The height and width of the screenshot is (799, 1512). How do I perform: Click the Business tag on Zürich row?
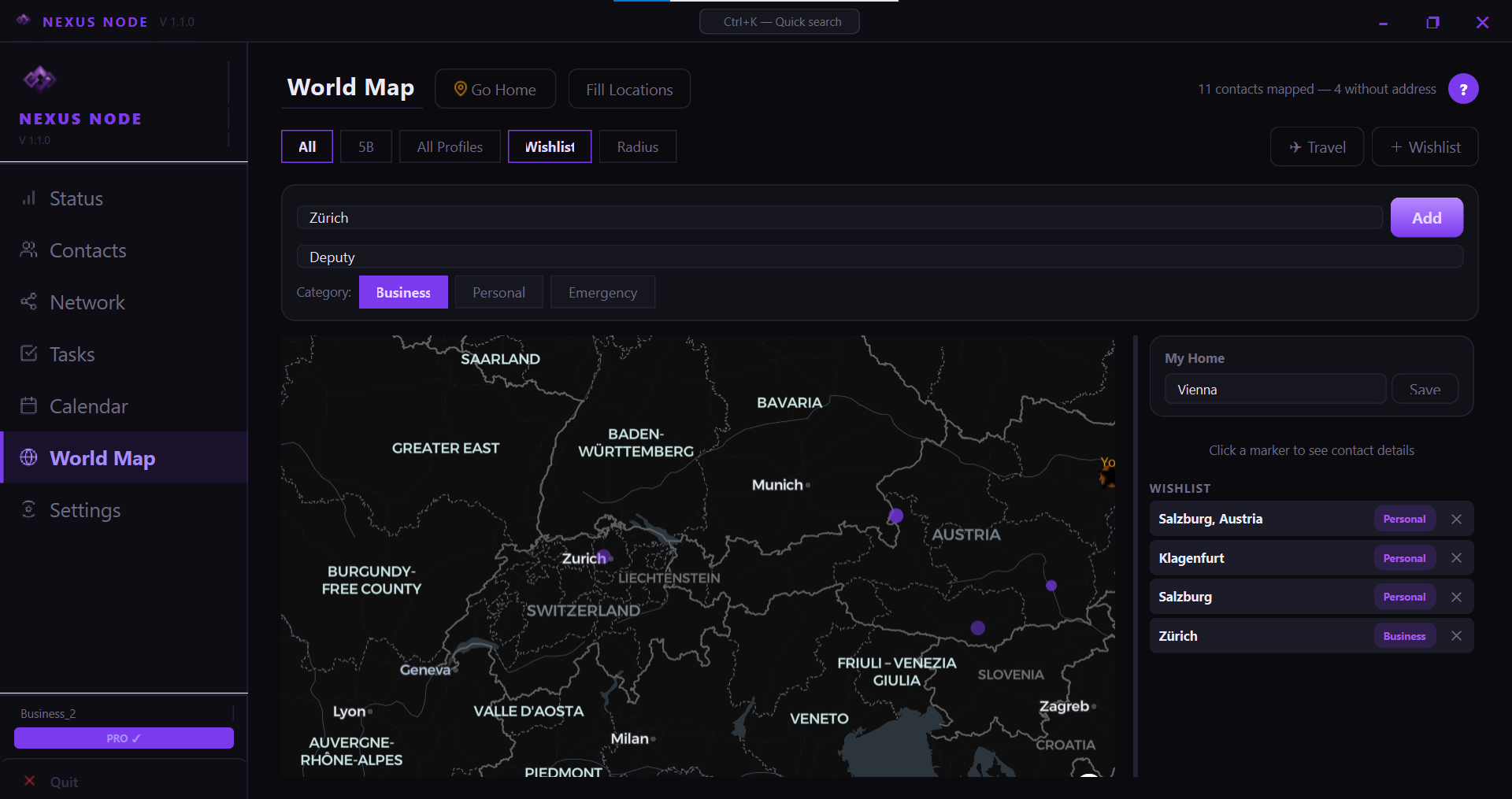1404,636
